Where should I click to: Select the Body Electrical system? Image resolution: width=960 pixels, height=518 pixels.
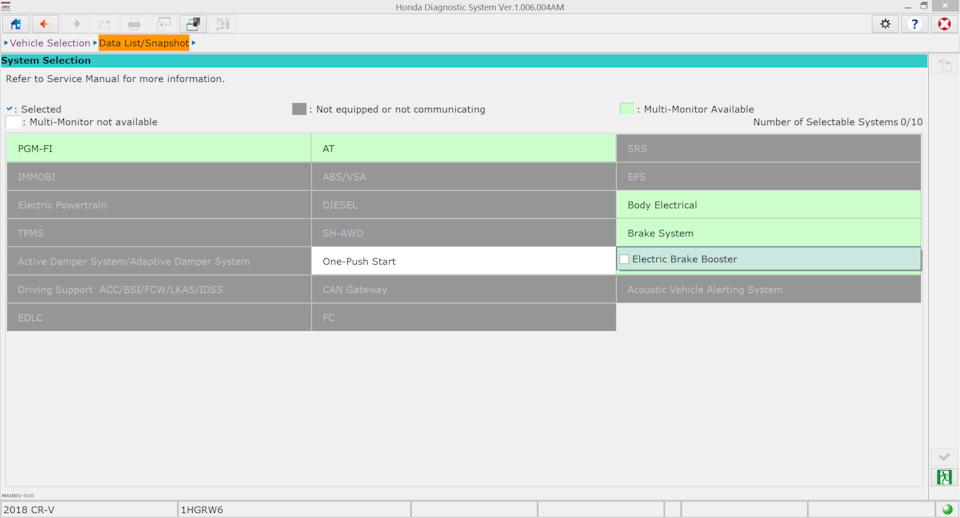(768, 205)
